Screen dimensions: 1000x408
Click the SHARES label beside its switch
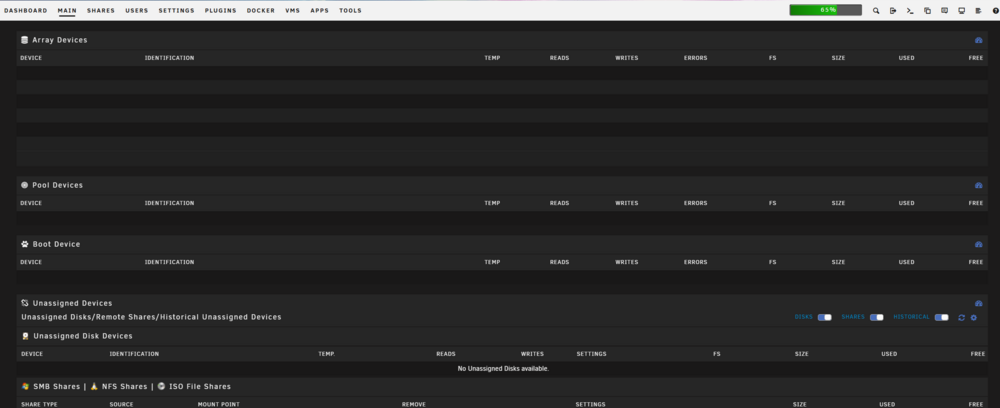click(x=853, y=317)
